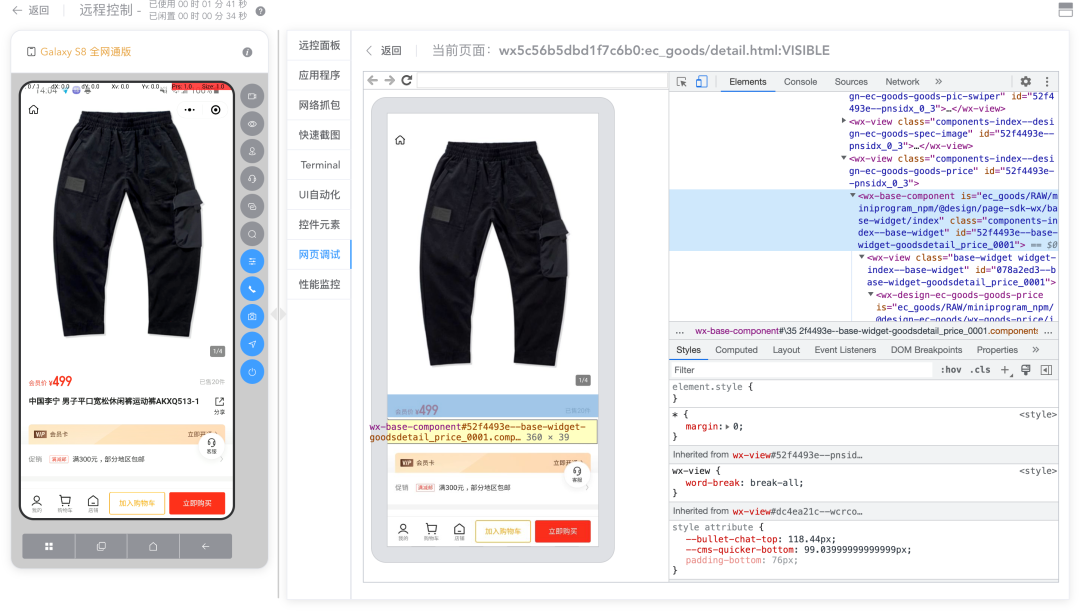
Task: Tap the home key below the phone
Action: click(153, 546)
